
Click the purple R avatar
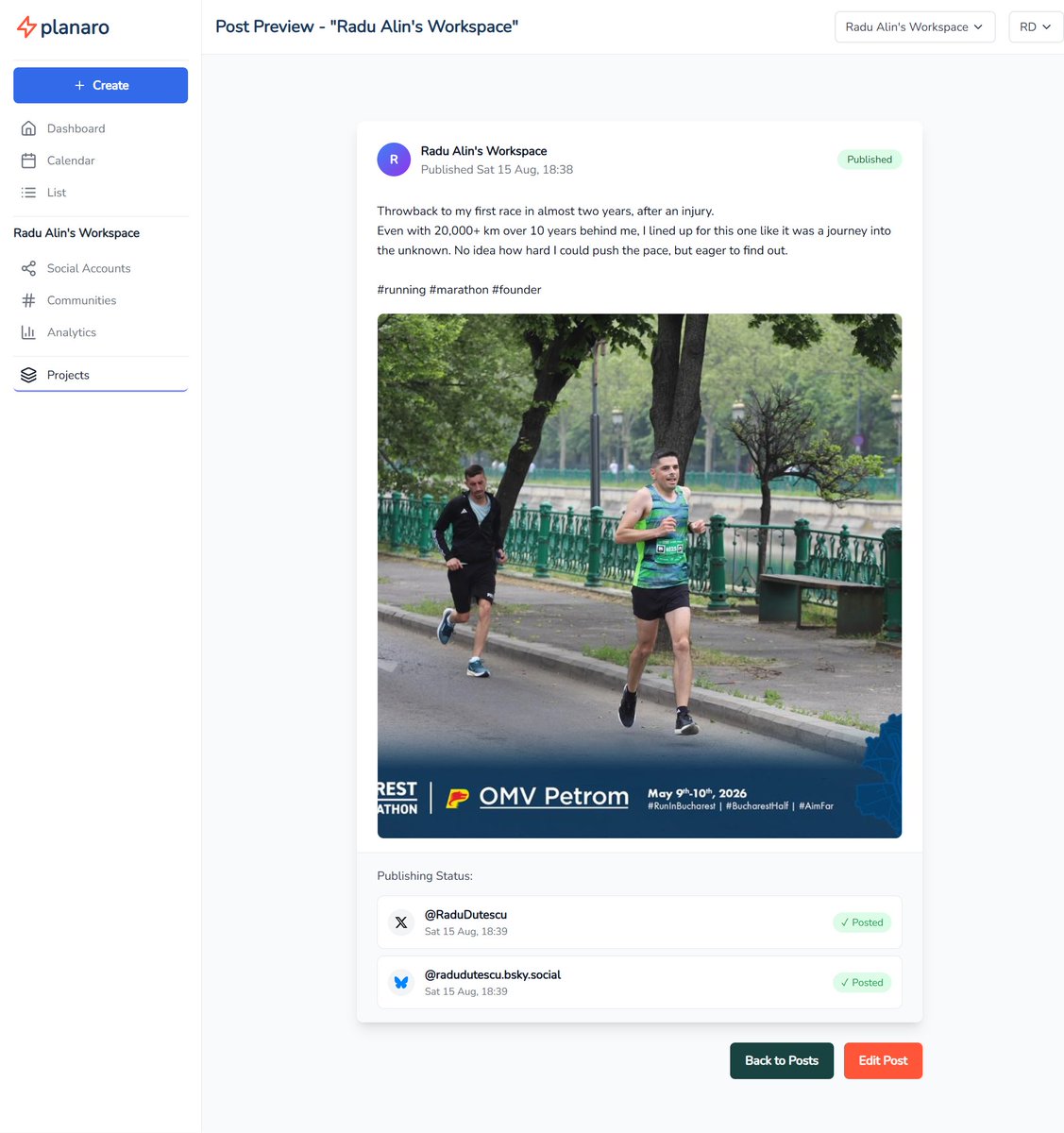point(394,160)
